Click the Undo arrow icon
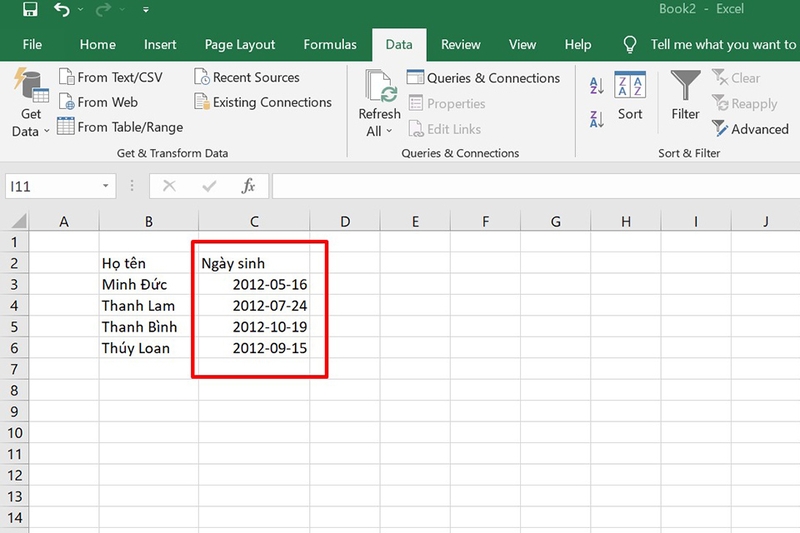This screenshot has width=800, height=533. [62, 9]
